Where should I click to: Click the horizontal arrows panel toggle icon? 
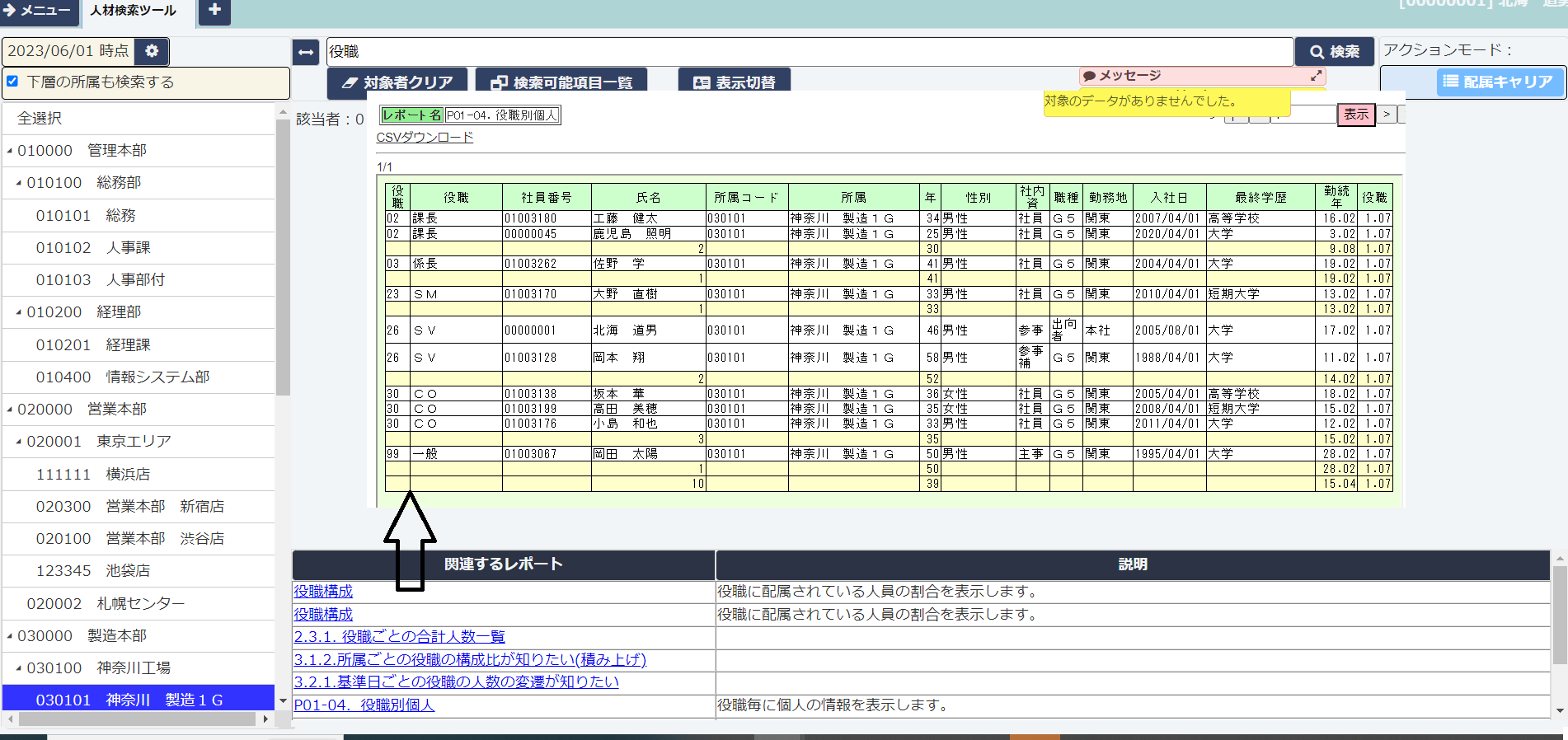(306, 52)
